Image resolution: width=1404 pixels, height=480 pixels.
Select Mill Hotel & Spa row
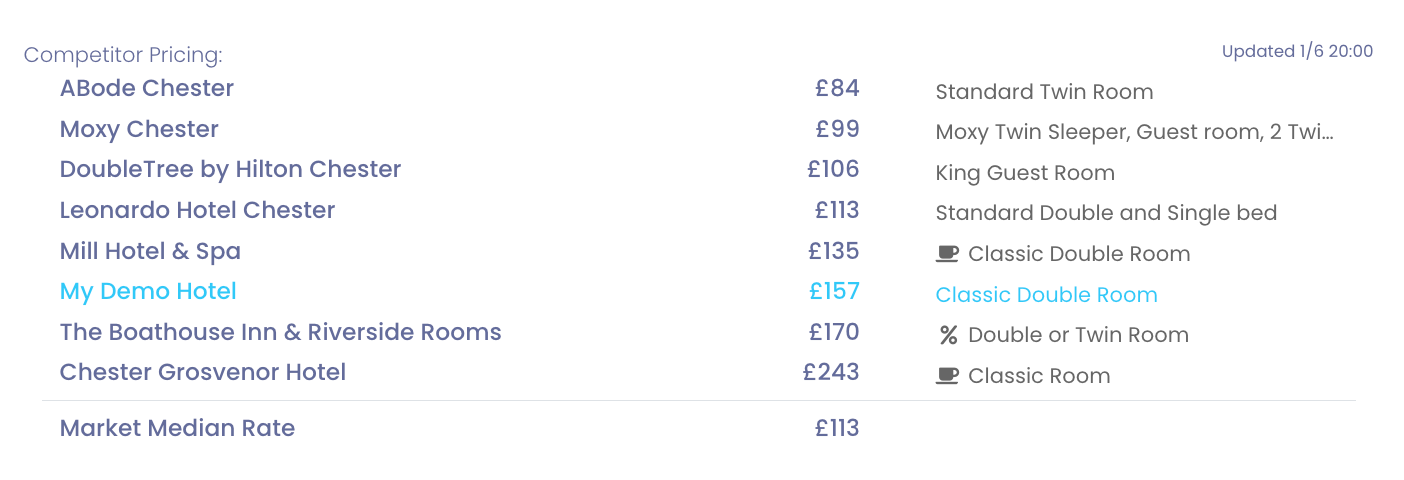(x=150, y=251)
